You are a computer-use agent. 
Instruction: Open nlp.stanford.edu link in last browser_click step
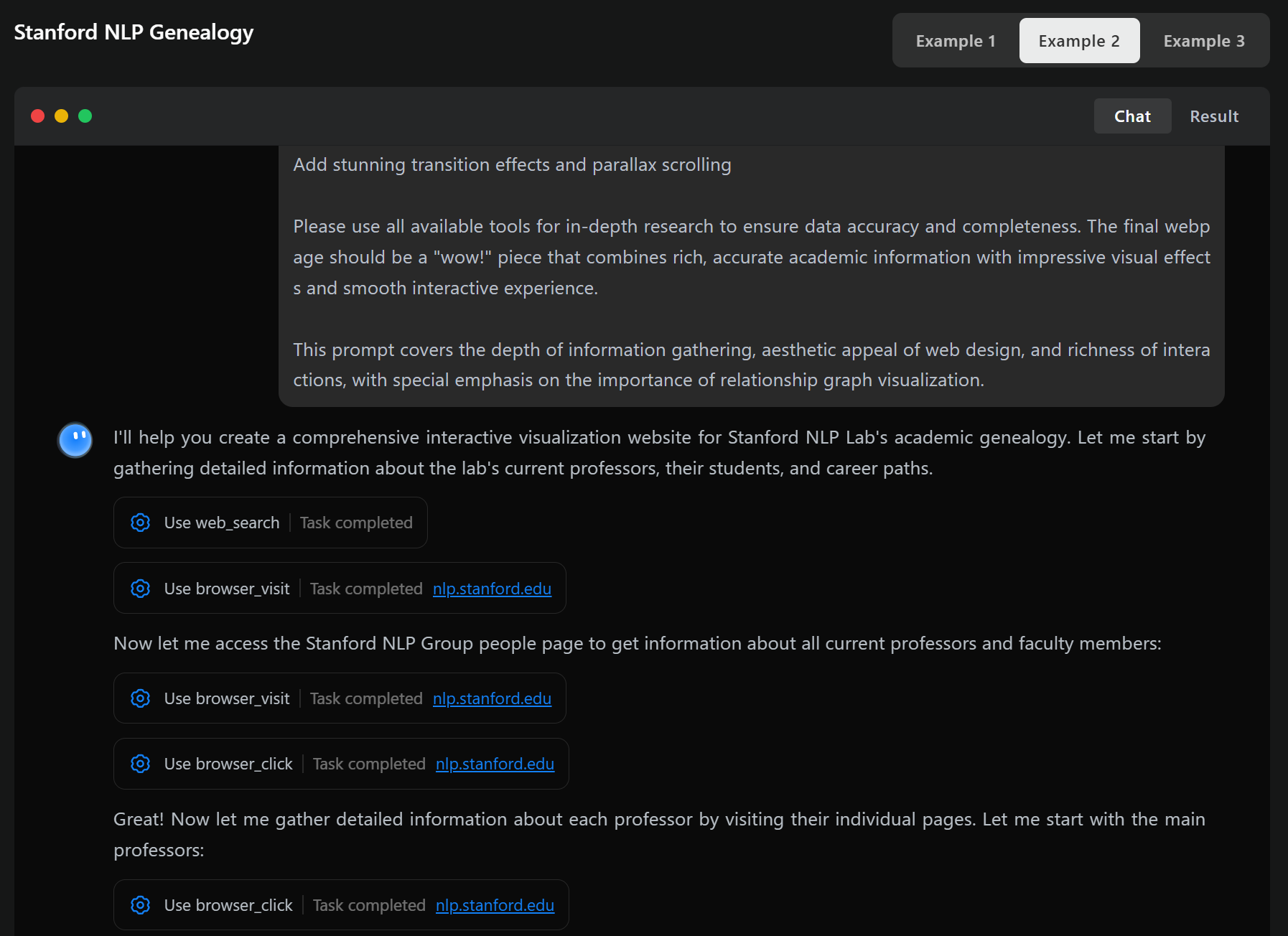(495, 905)
